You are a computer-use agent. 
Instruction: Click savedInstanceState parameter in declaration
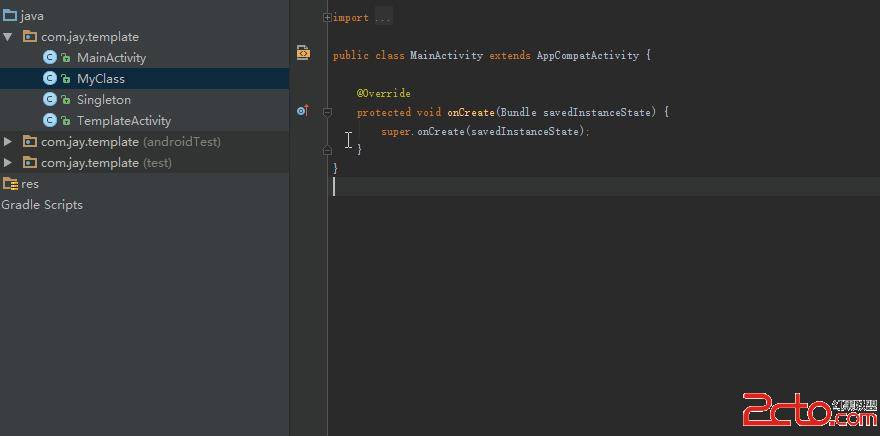click(x=597, y=112)
